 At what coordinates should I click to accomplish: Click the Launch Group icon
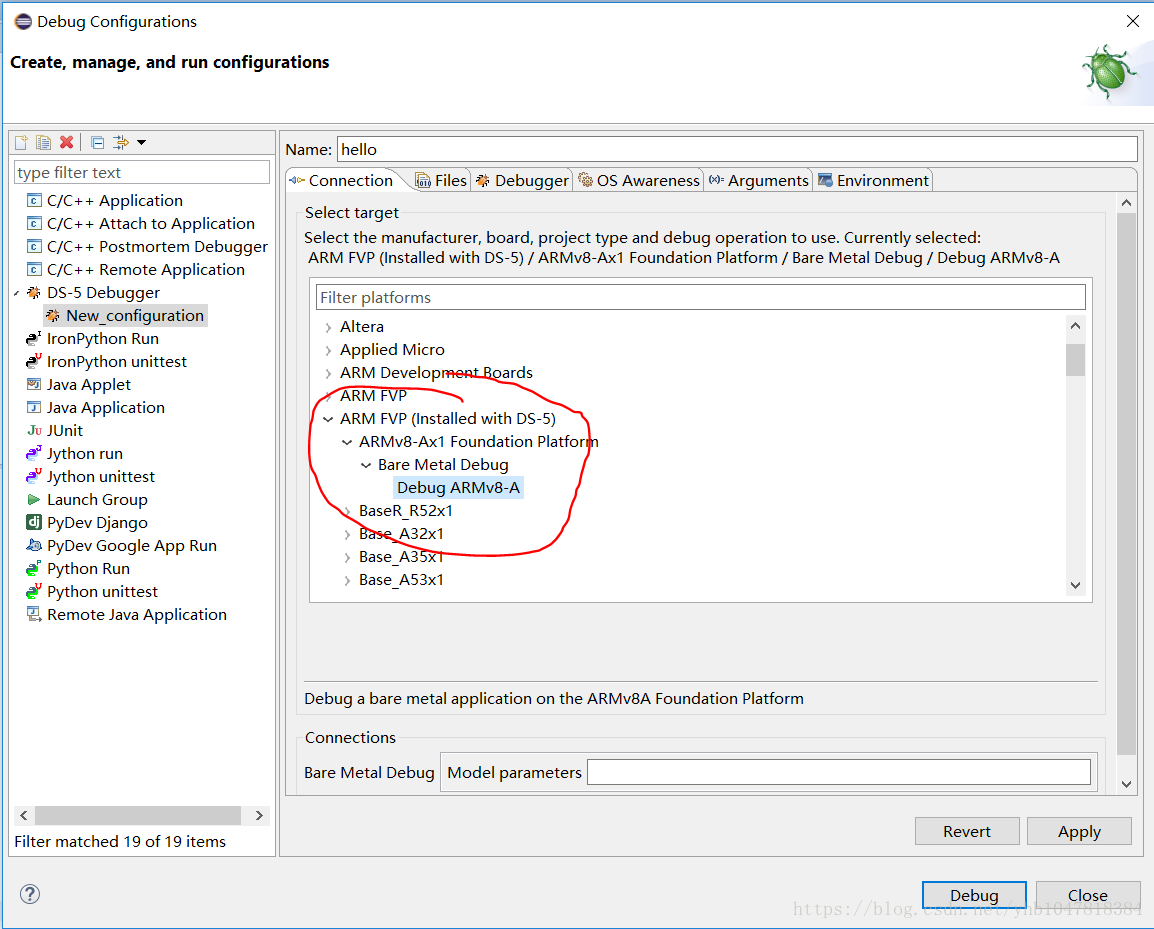tap(34, 499)
